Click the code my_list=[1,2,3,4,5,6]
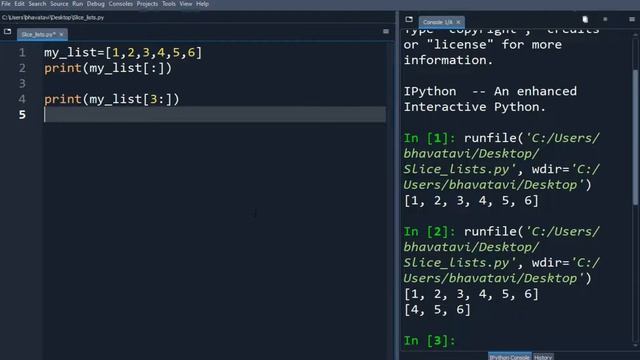 coord(123,53)
